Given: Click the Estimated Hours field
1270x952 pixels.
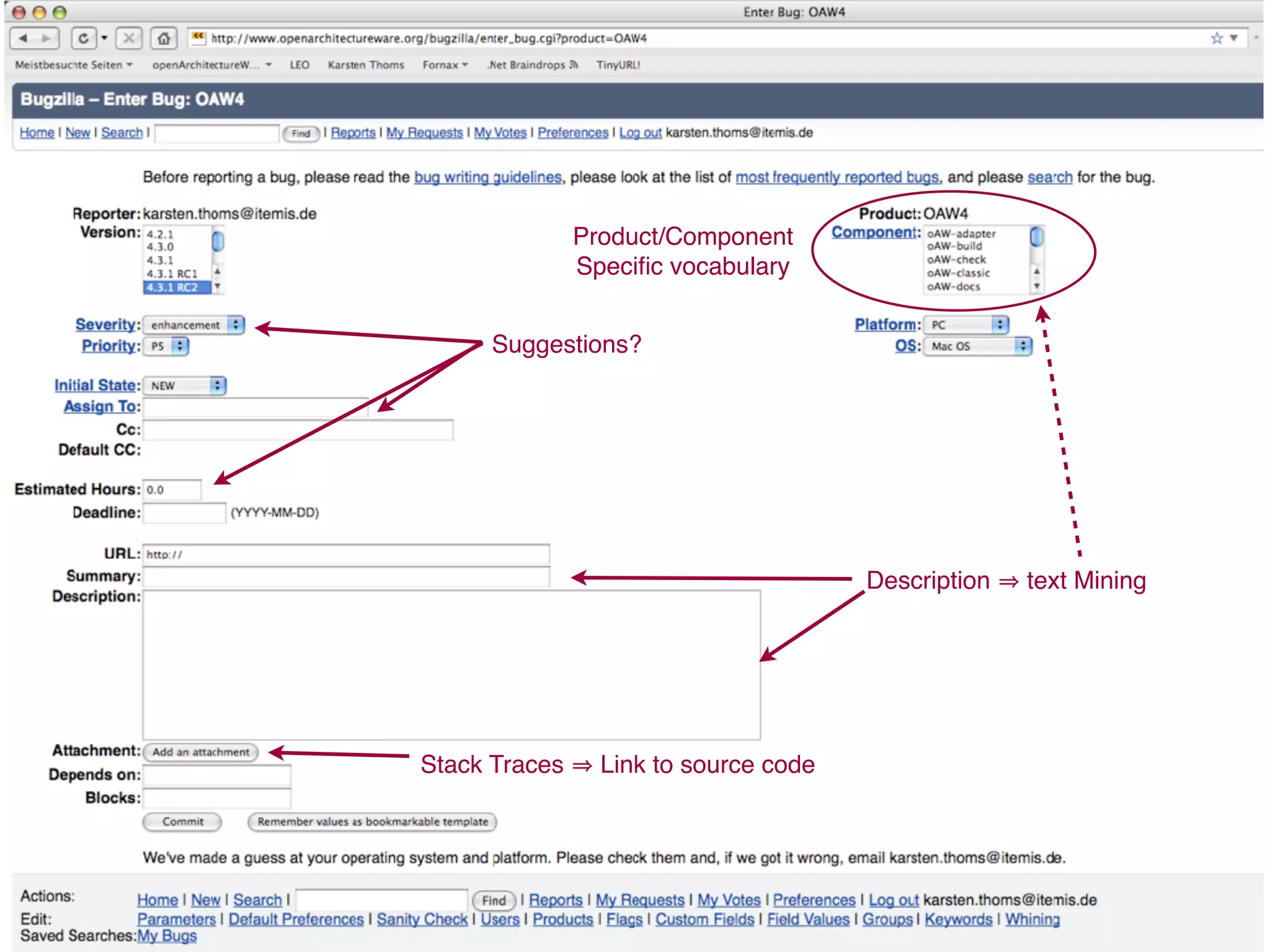Looking at the screenshot, I should click(172, 490).
